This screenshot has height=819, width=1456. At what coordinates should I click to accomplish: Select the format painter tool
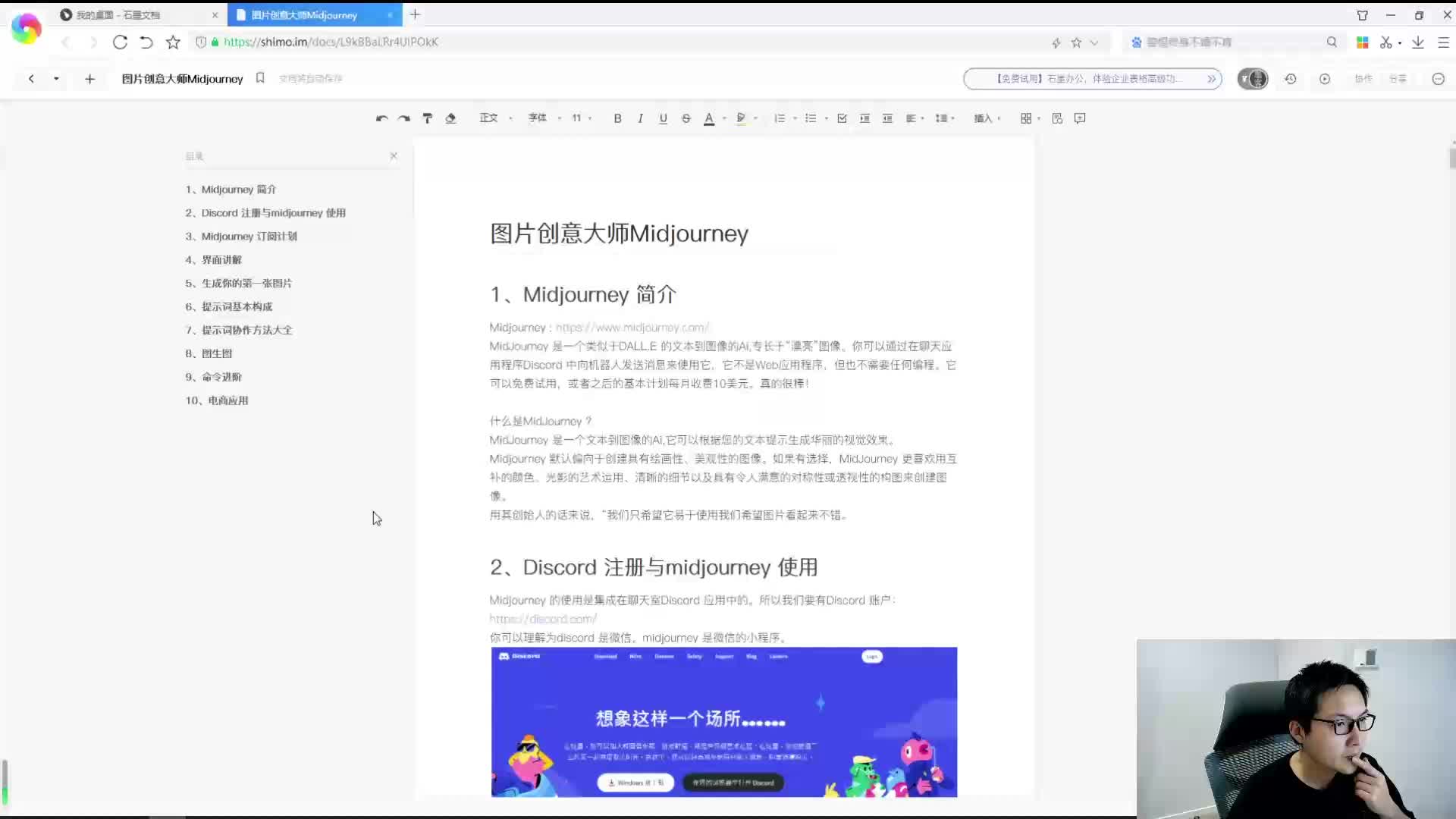point(428,118)
